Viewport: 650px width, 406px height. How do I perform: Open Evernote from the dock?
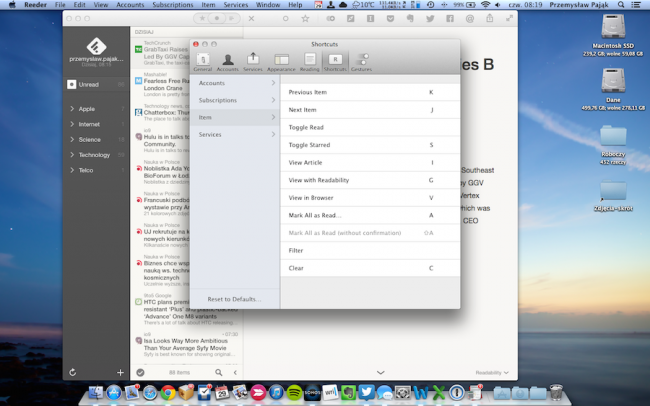348,391
